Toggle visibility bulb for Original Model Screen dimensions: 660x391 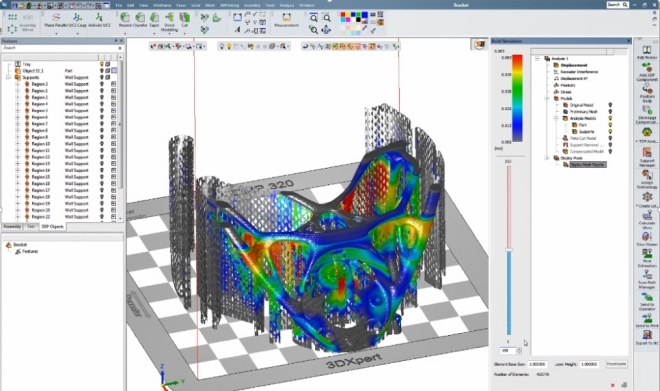click(610, 105)
